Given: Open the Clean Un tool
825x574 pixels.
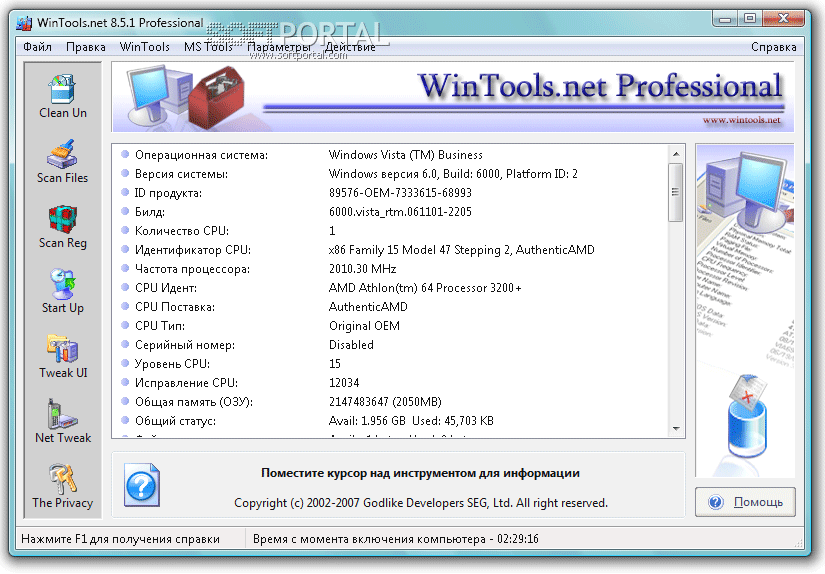Looking at the screenshot, I should click(63, 97).
